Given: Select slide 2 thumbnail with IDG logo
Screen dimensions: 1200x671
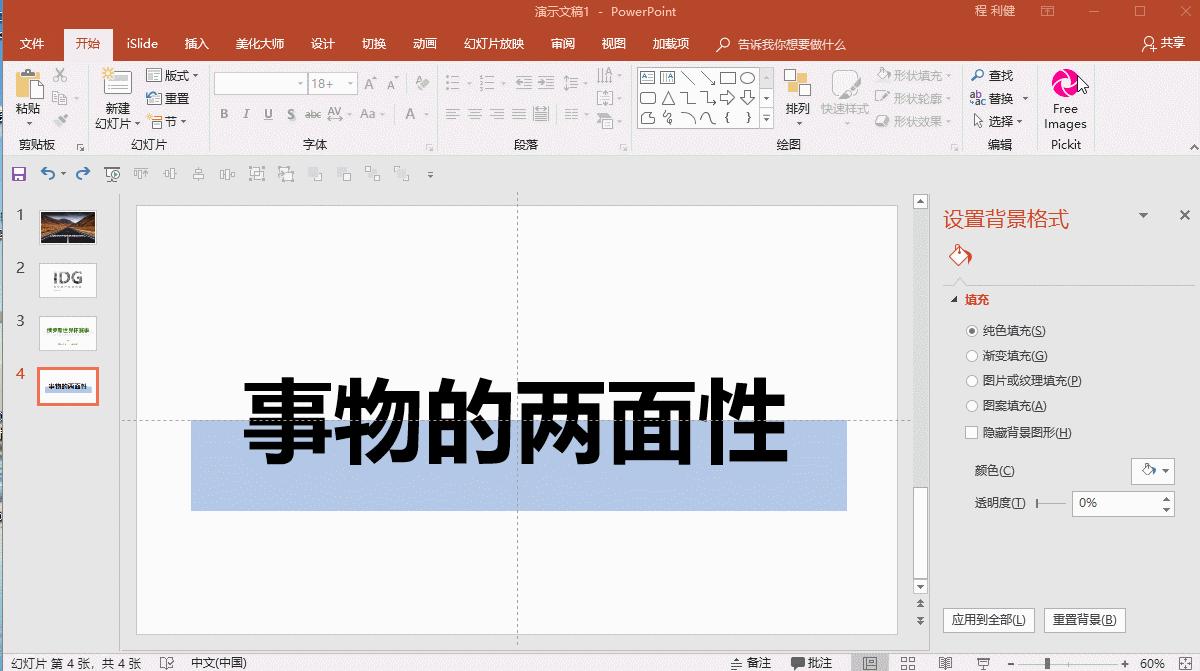Looking at the screenshot, I should click(x=67, y=280).
